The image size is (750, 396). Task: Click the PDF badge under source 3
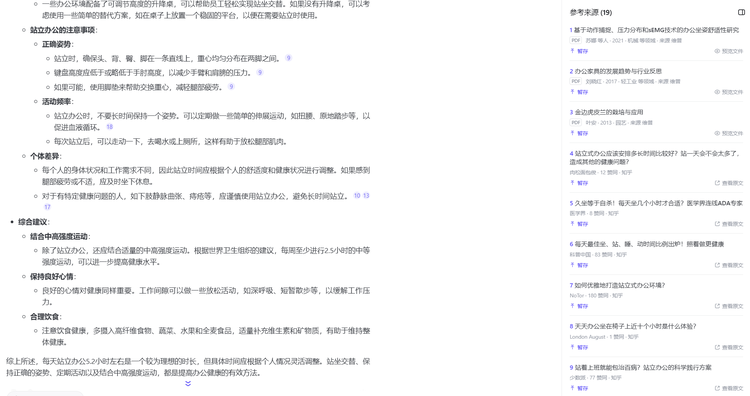(576, 122)
